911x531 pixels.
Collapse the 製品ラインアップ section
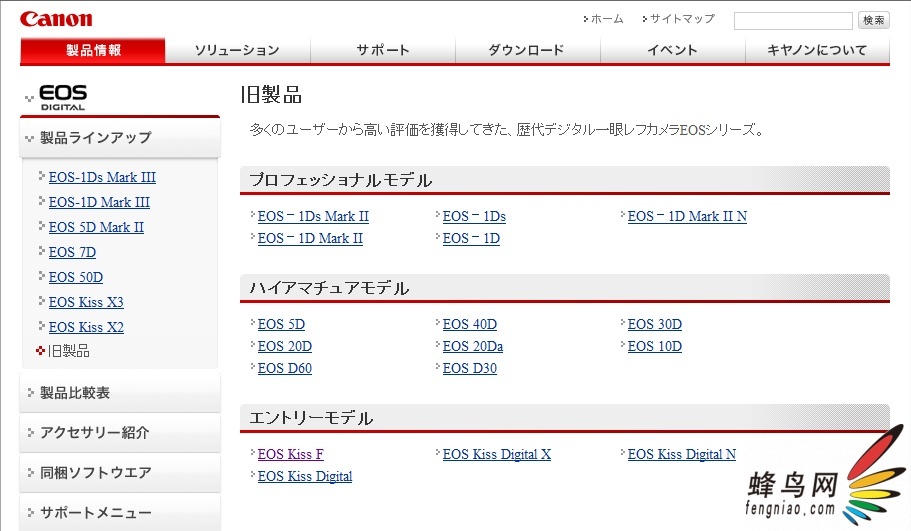pos(120,138)
